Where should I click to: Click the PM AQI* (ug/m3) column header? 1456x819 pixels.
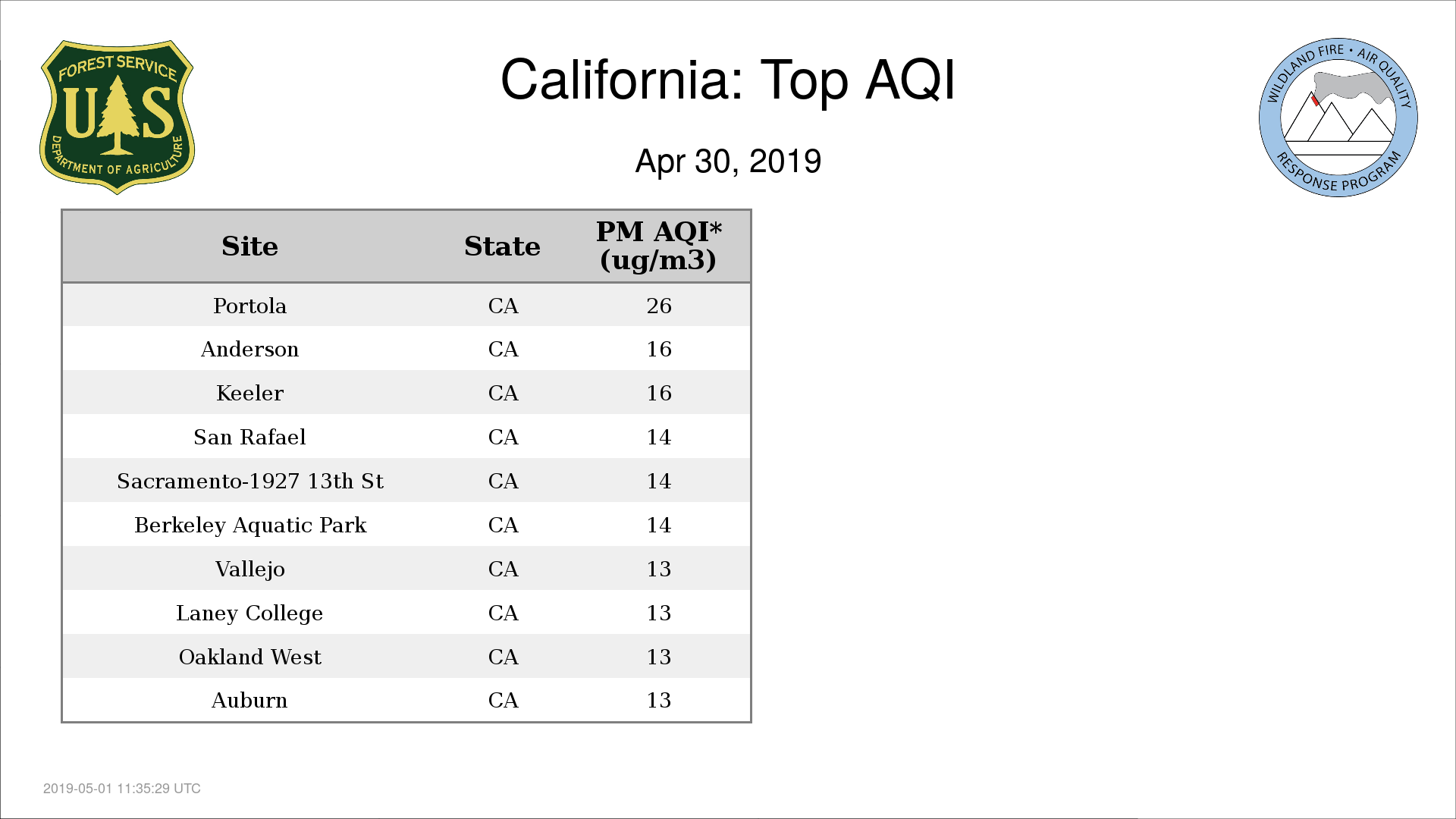point(658,246)
